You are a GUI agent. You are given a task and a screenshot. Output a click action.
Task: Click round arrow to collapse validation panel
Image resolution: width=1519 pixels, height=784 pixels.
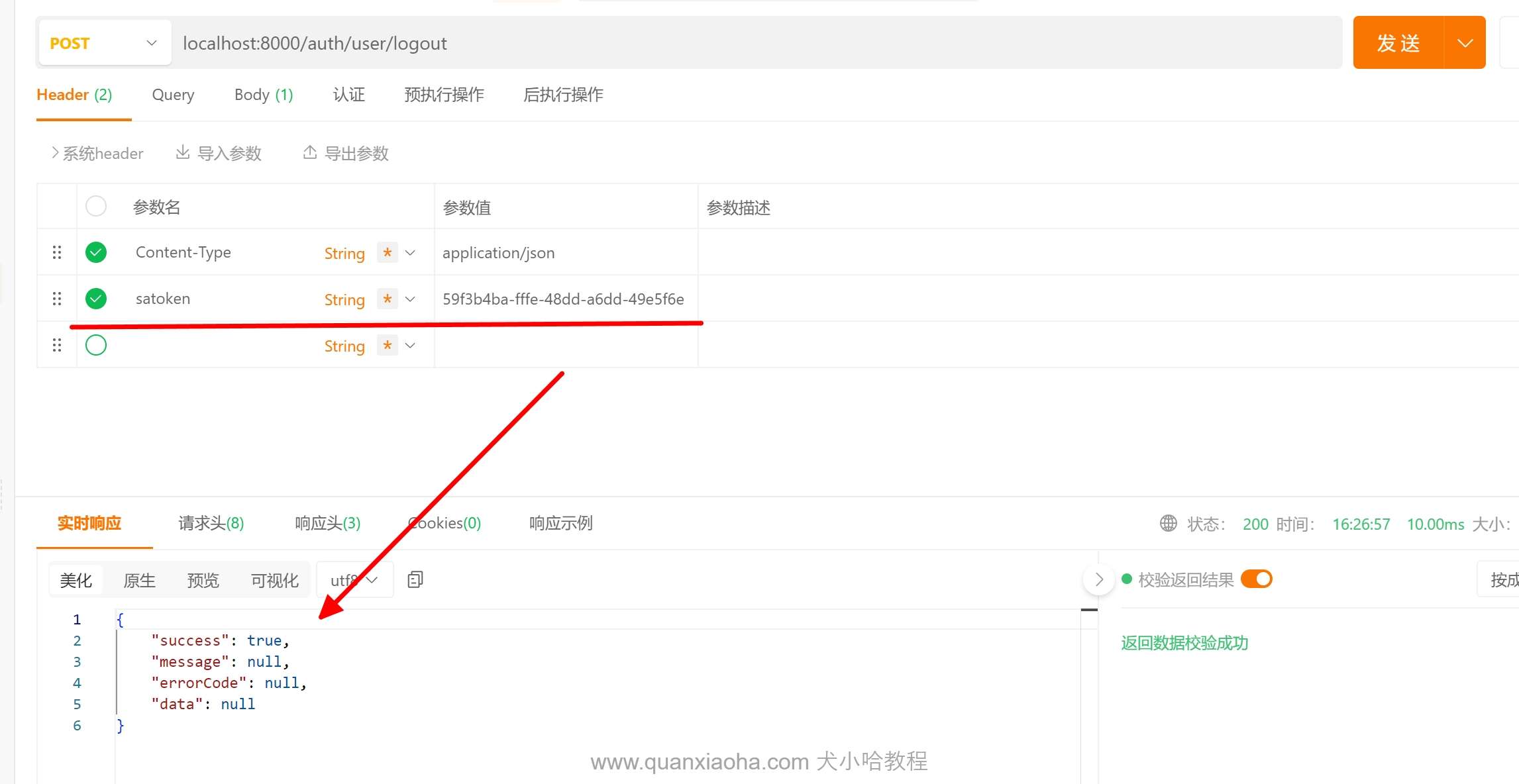[x=1098, y=580]
